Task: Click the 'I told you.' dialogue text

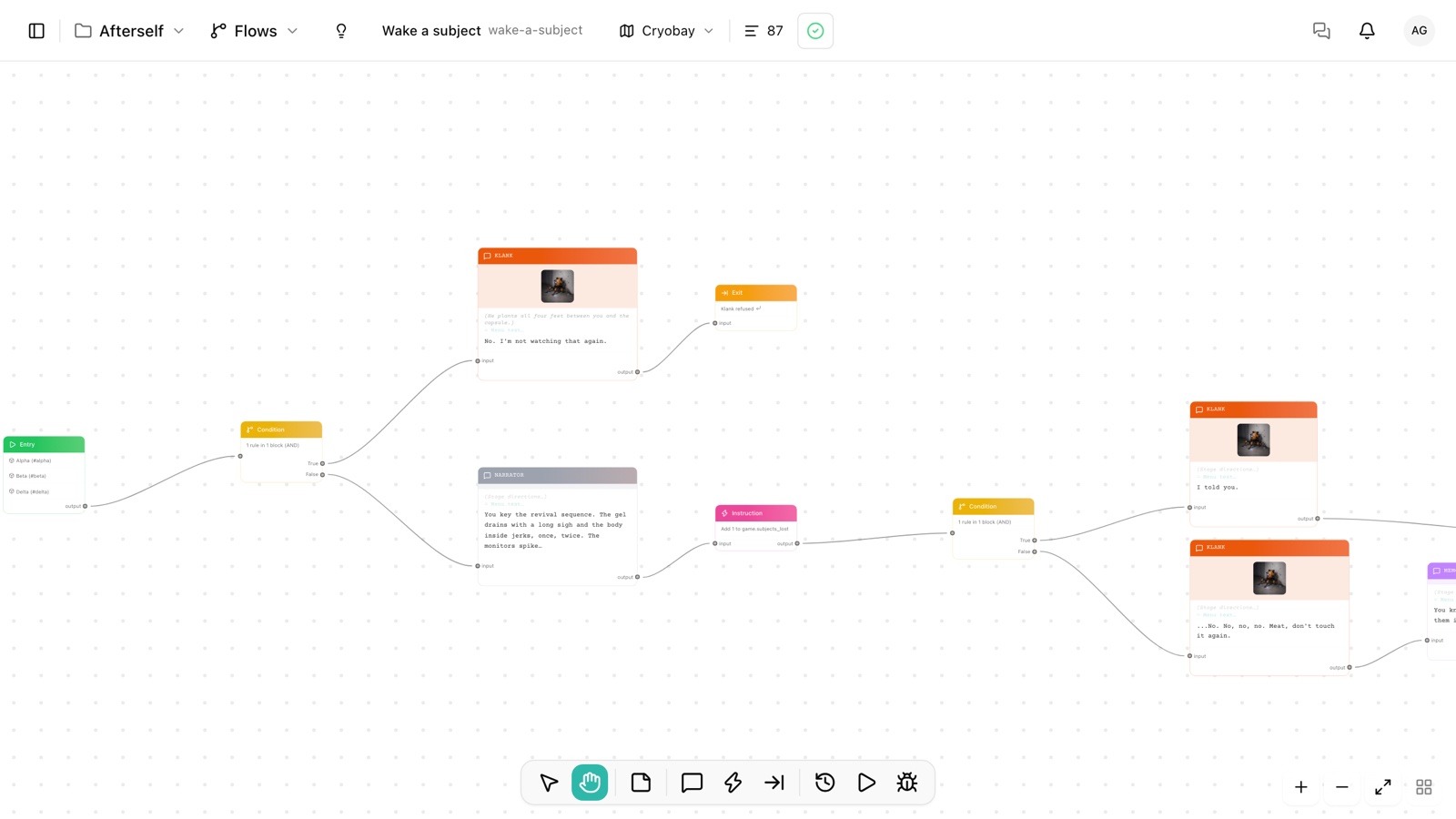Action: (x=1217, y=487)
